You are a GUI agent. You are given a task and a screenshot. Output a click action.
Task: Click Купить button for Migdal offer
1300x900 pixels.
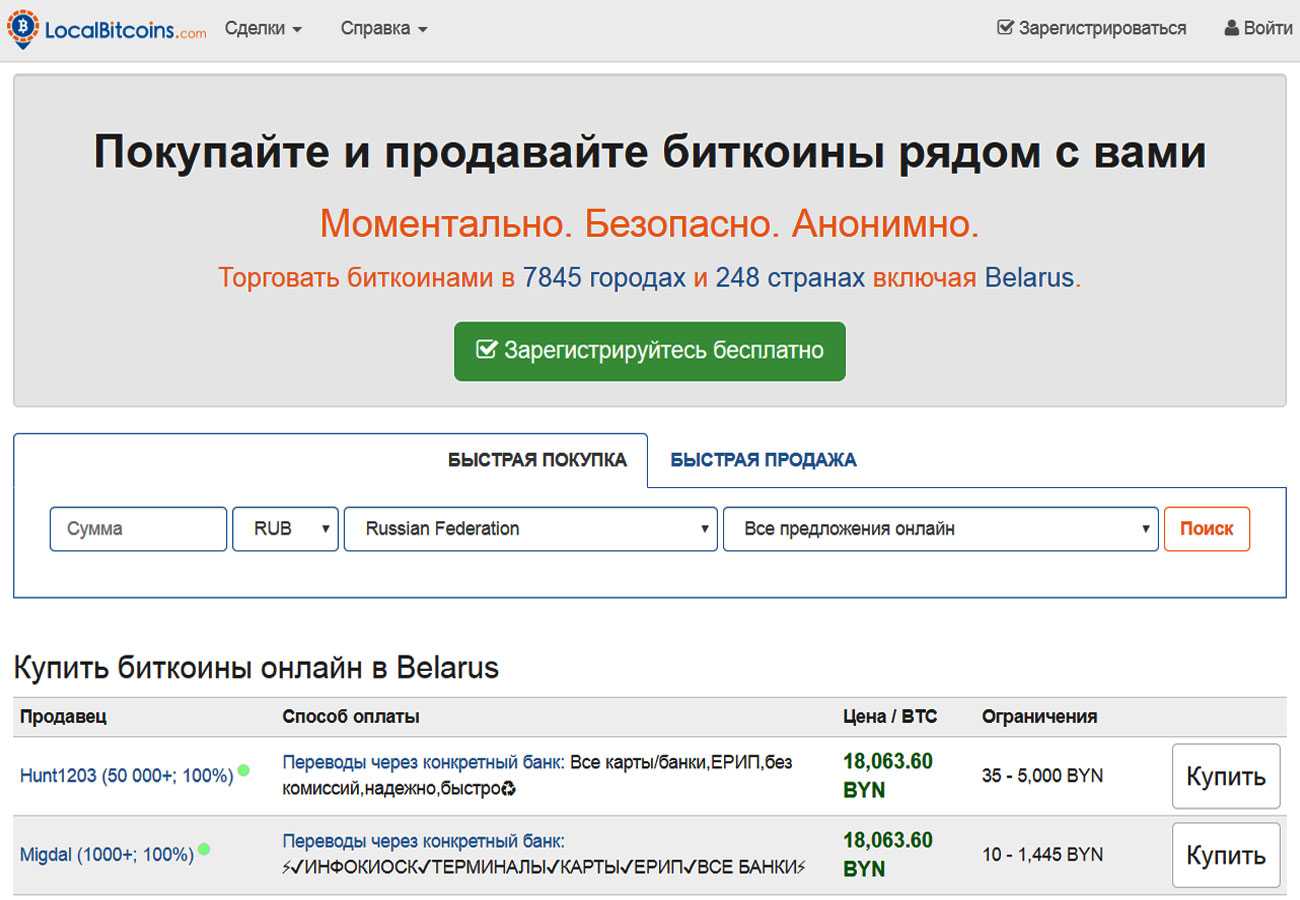[1225, 855]
